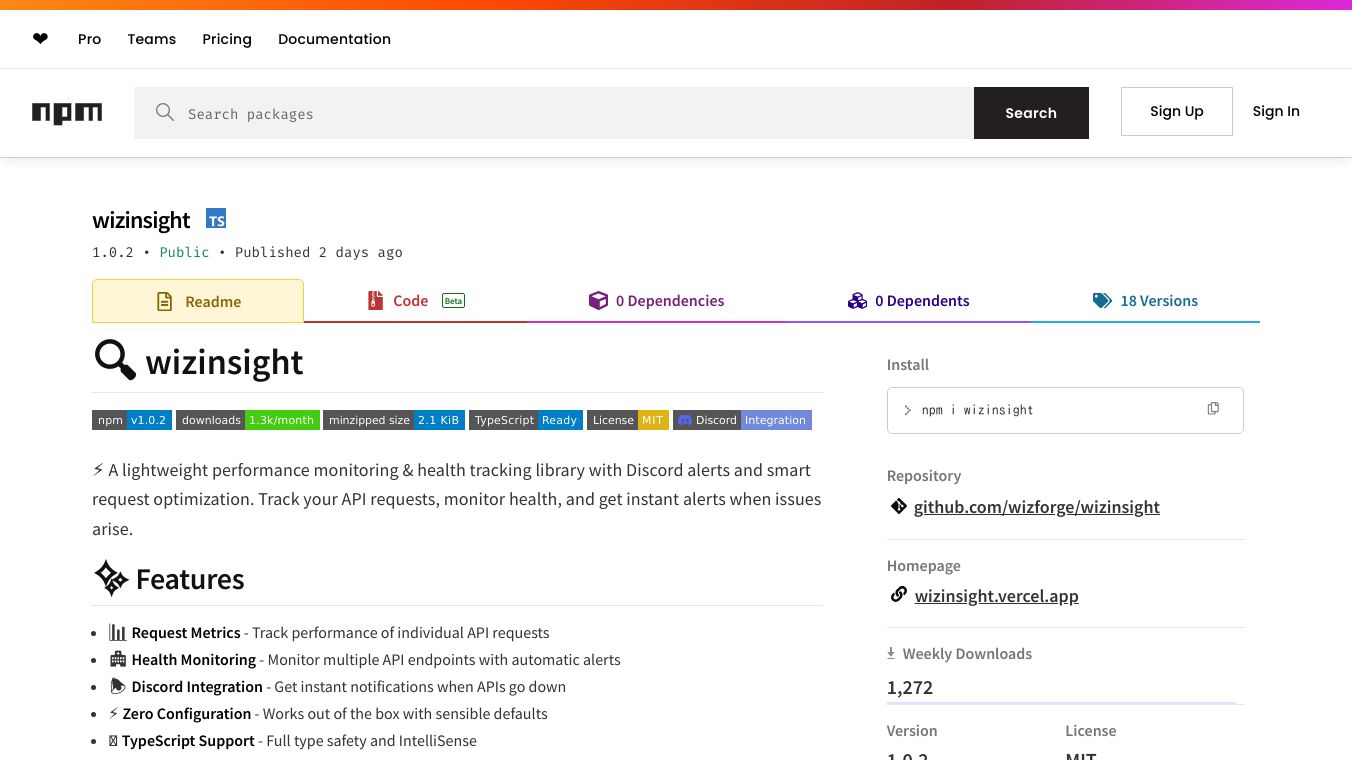The width and height of the screenshot is (1352, 760).
Task: View the 0 Dependents tab
Action: (908, 301)
